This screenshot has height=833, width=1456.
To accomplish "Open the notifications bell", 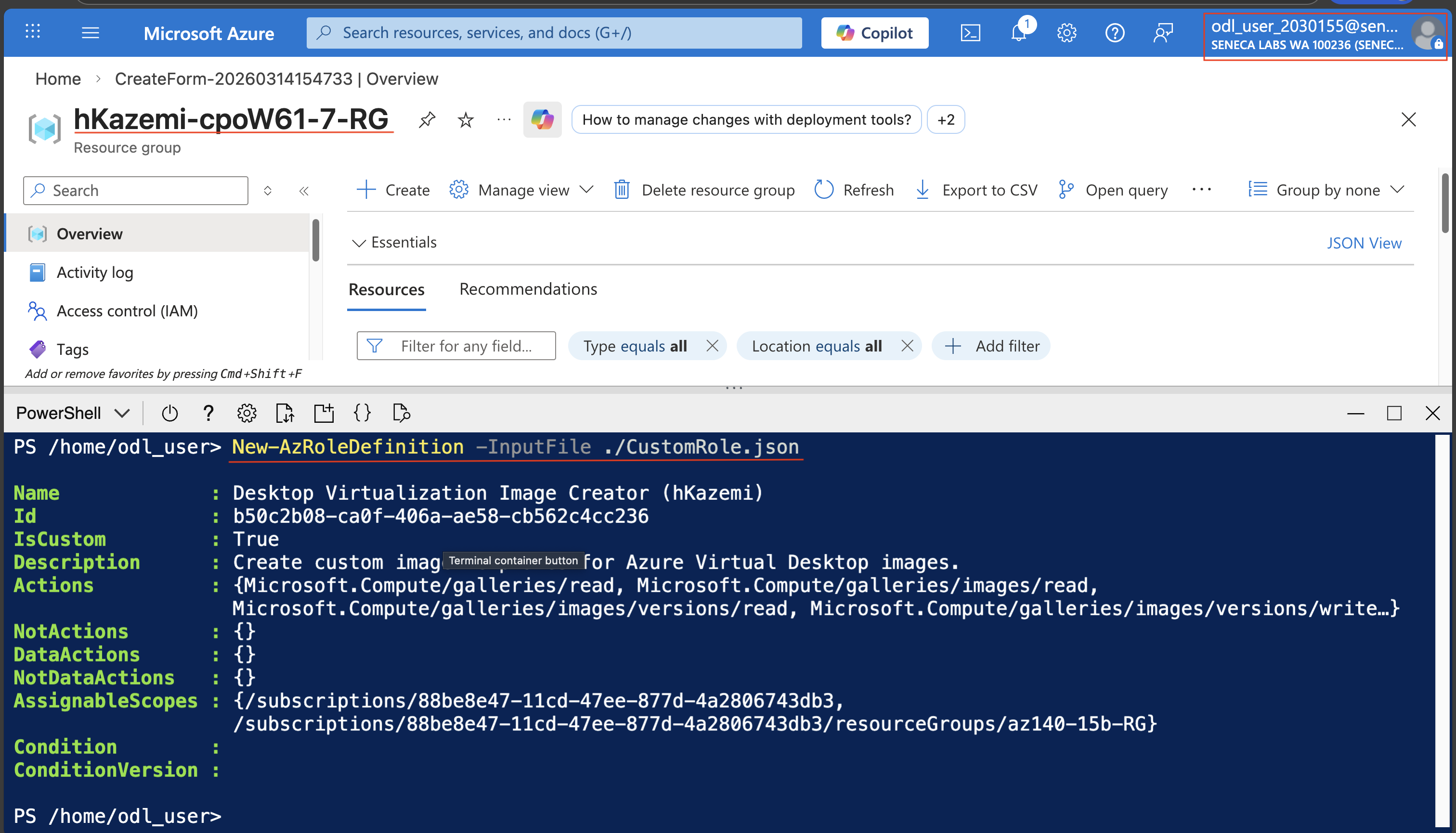I will click(x=1019, y=32).
